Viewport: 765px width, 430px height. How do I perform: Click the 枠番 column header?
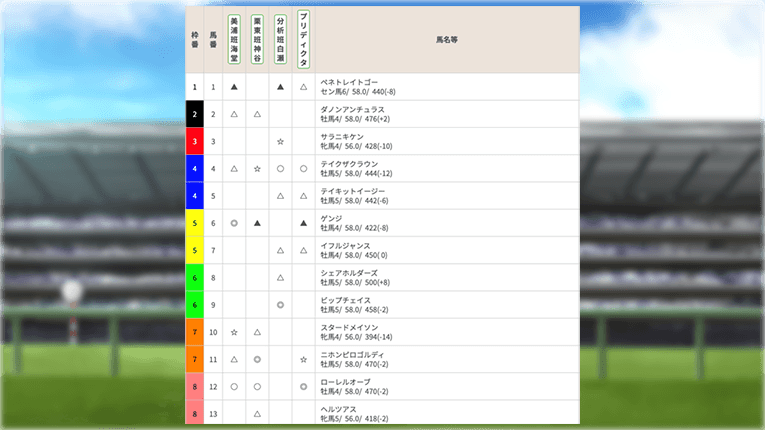tap(195, 40)
